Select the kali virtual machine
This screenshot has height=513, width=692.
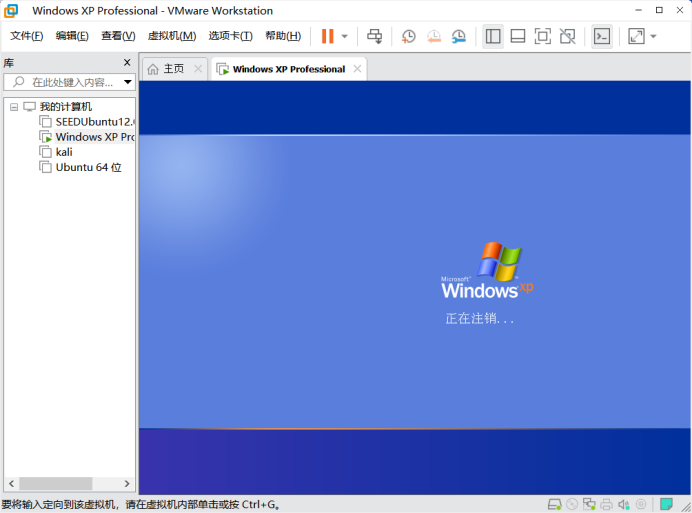click(x=64, y=152)
